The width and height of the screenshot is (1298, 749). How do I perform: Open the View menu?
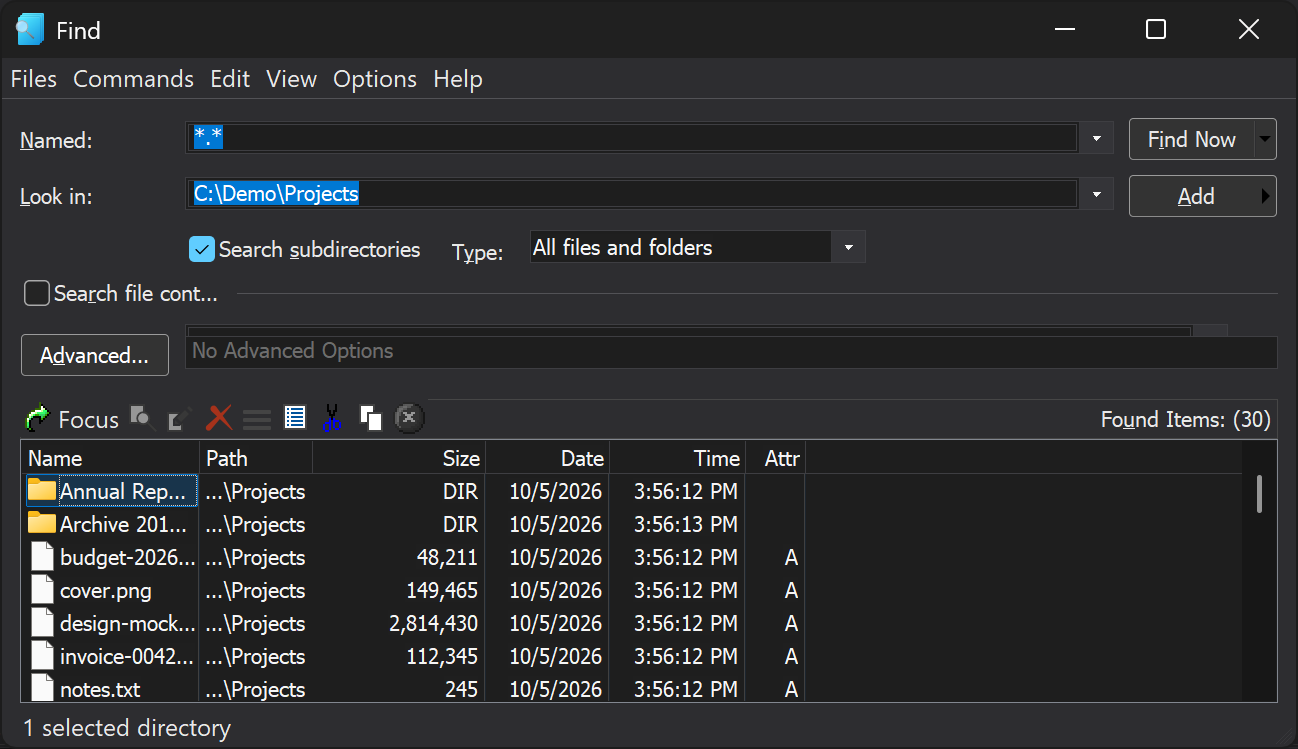(292, 79)
